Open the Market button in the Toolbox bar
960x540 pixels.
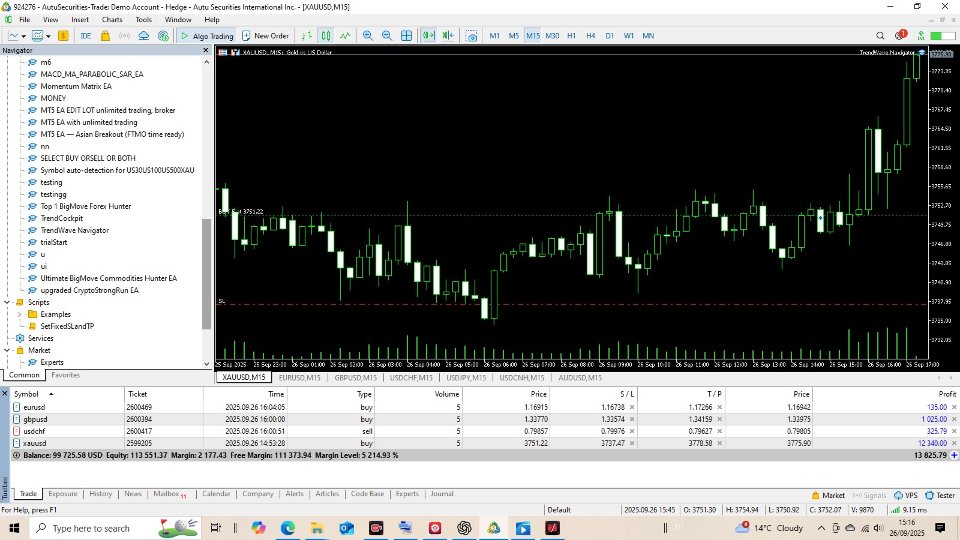point(828,495)
